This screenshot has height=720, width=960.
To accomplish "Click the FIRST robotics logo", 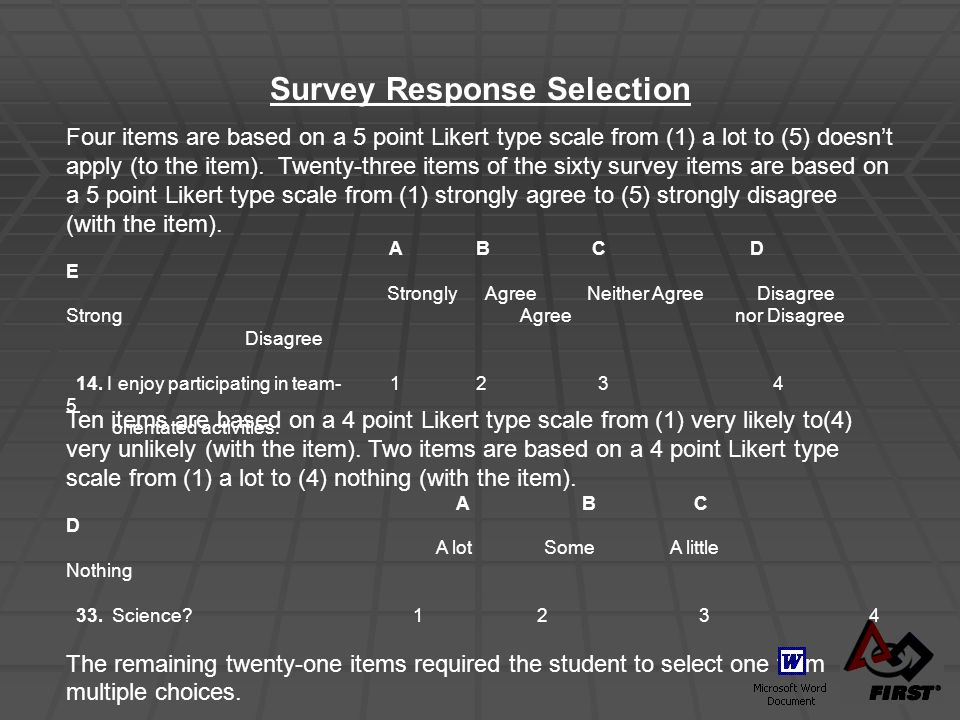I will pos(893,663).
